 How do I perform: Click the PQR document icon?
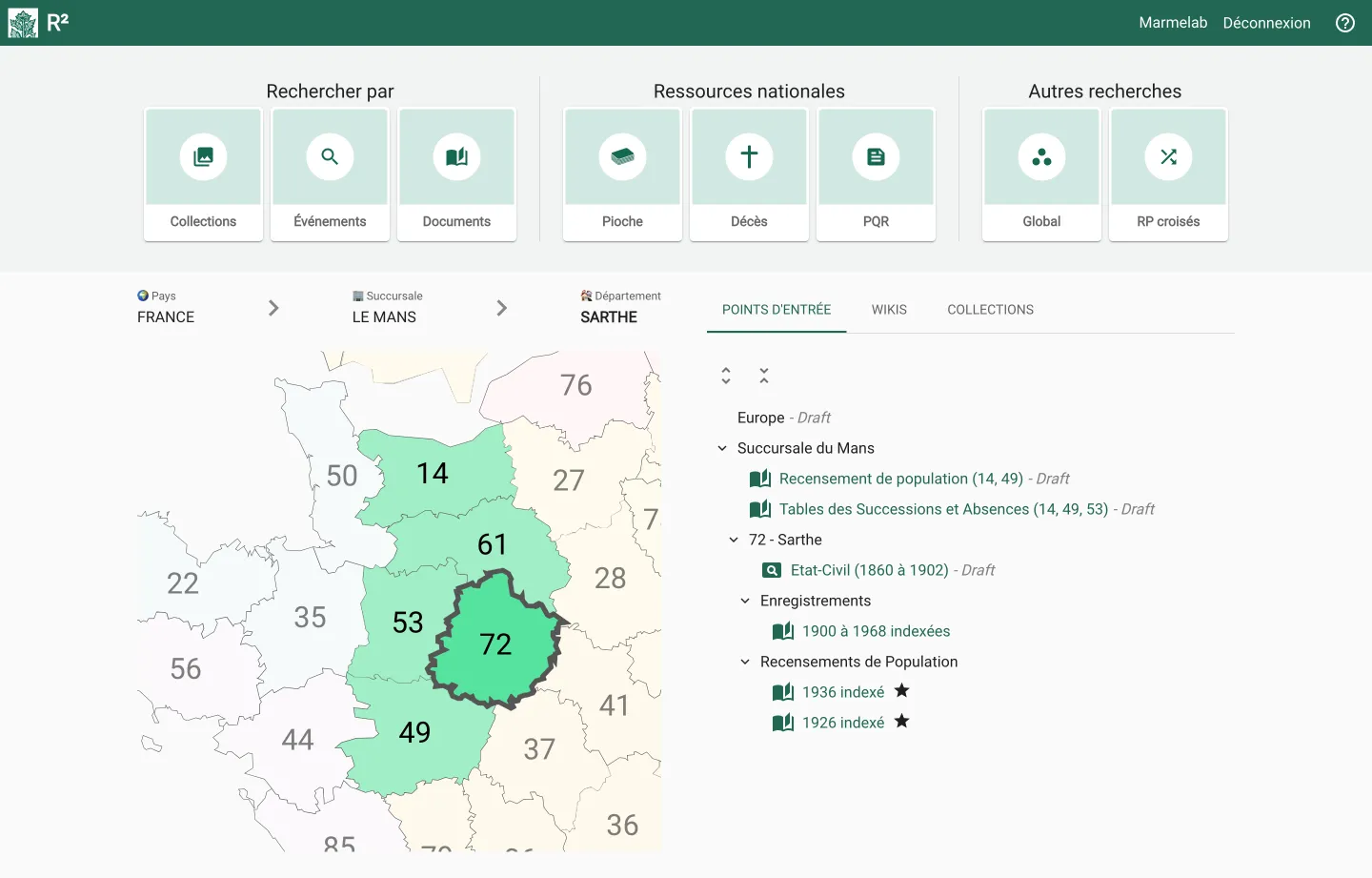coord(876,157)
